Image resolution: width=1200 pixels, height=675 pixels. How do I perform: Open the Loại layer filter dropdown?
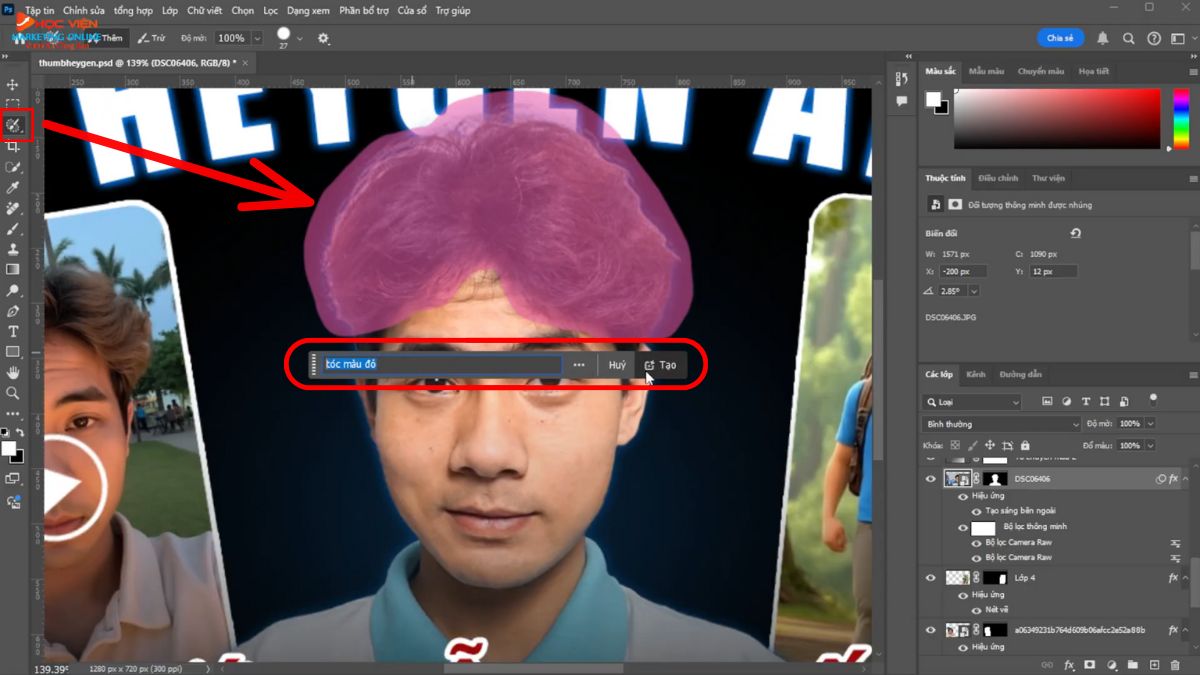[972, 402]
